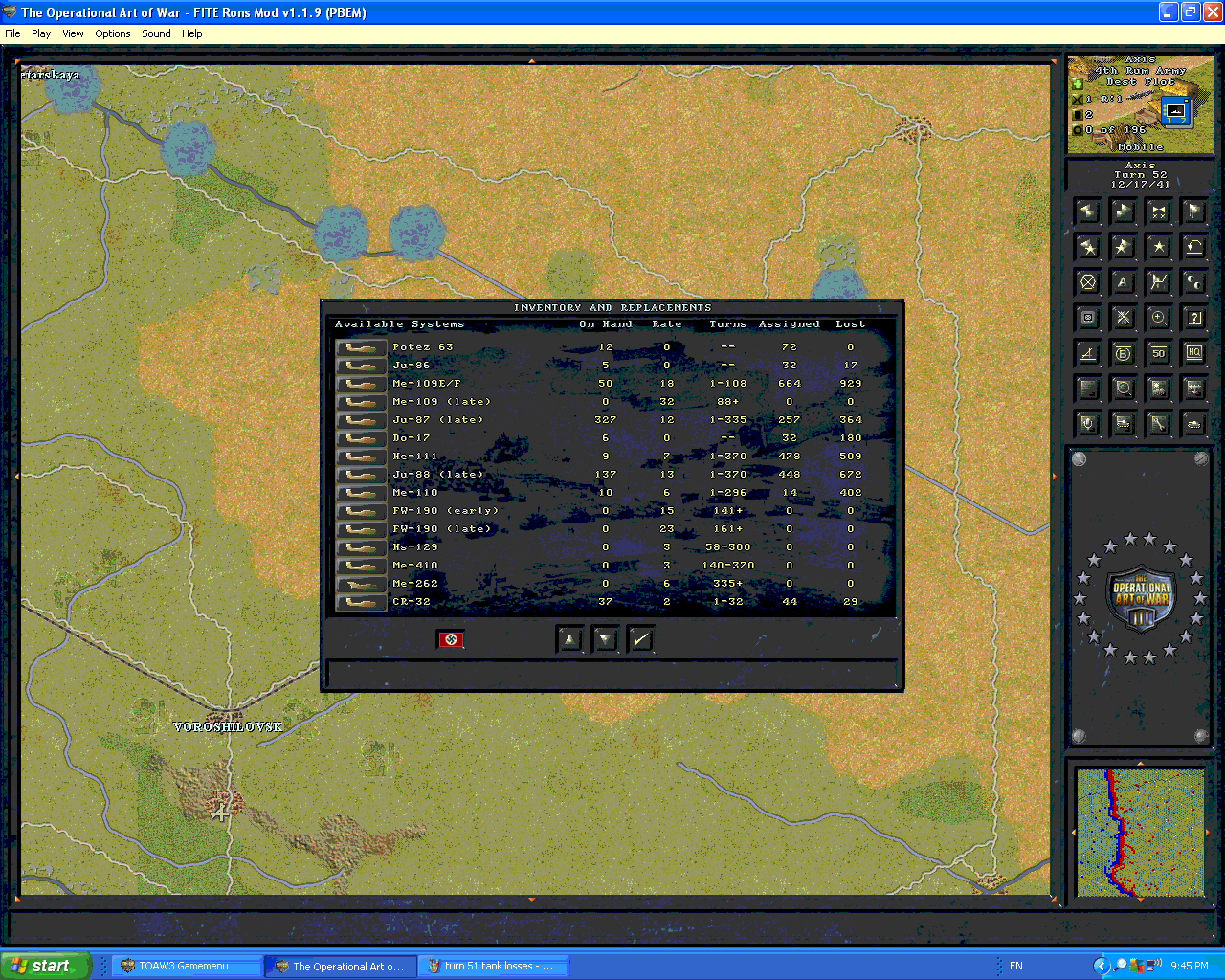Click the magnifier over report icon
The height and width of the screenshot is (980, 1225).
(x=1123, y=389)
